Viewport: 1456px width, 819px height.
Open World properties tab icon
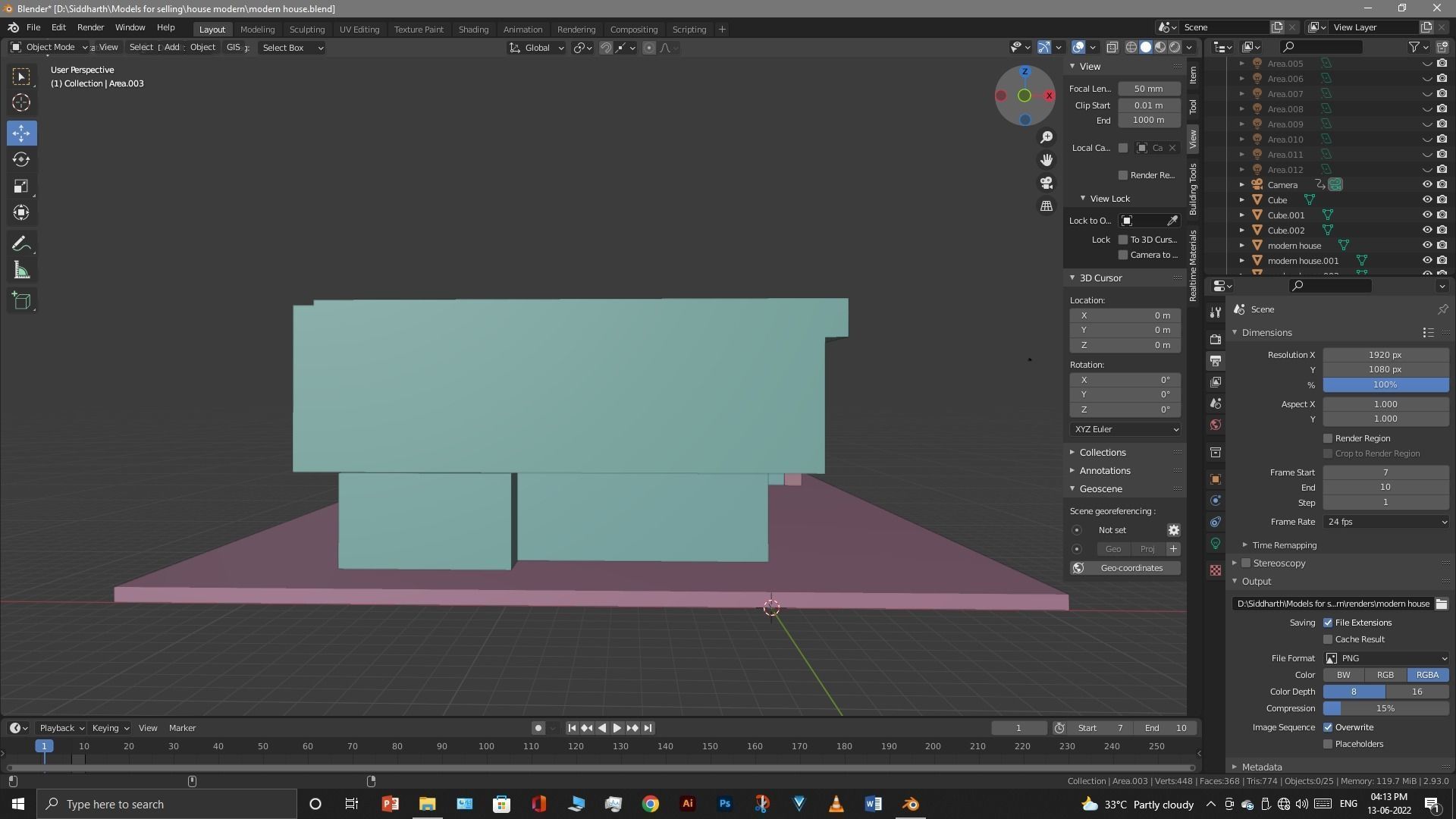[1216, 425]
